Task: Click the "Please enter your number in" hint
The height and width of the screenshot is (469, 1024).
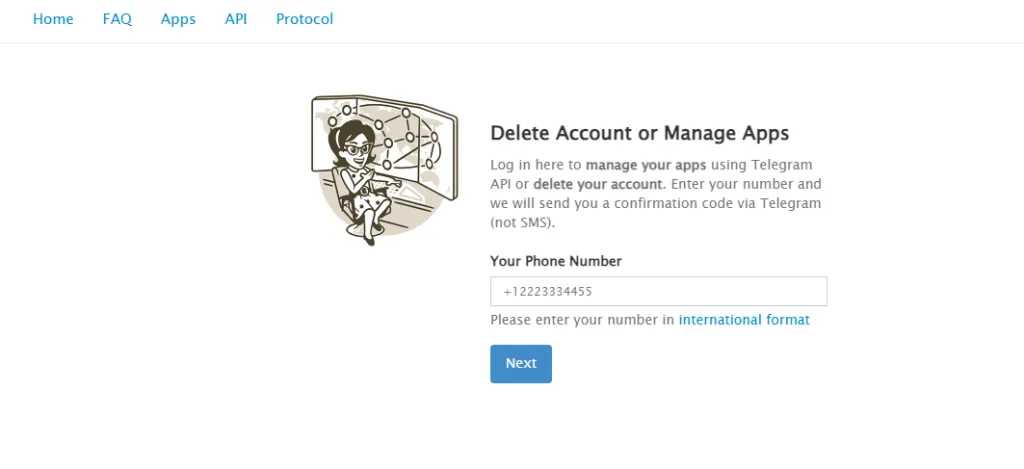Action: pyautogui.click(x=583, y=320)
